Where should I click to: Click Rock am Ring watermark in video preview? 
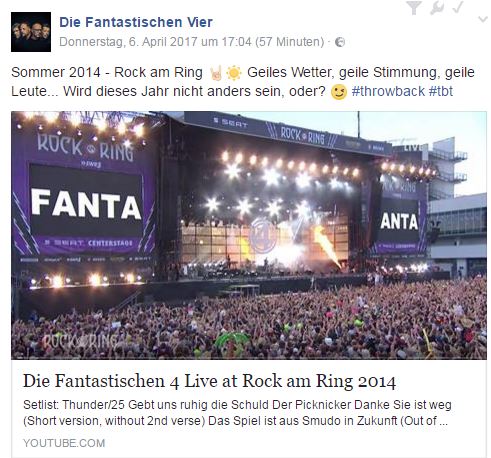pyautogui.click(x=82, y=341)
